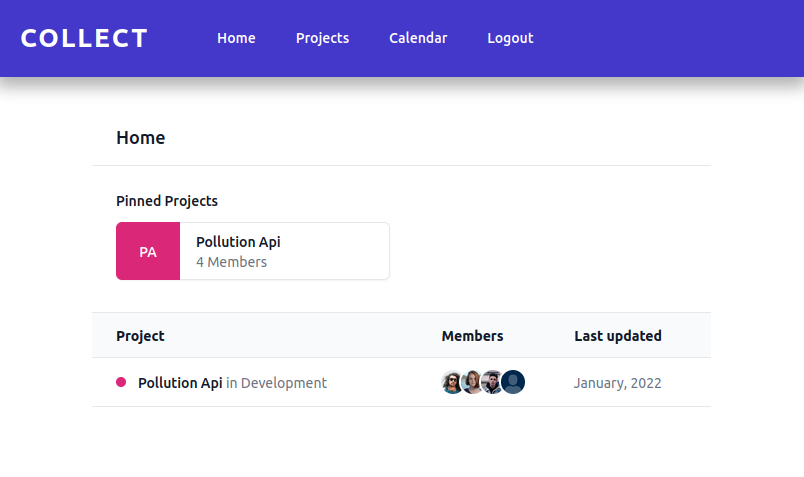Click the 'in Development' status text
Viewport: 804px width, 477px height.
pos(277,383)
